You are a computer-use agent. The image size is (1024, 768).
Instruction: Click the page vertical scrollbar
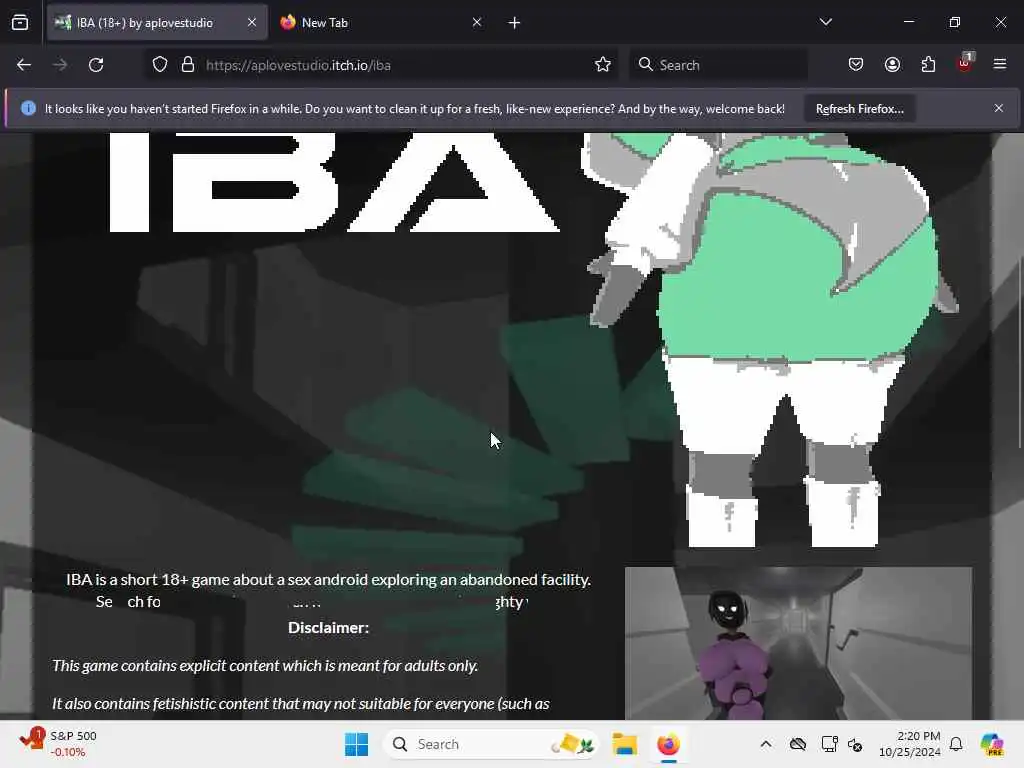(1019, 353)
